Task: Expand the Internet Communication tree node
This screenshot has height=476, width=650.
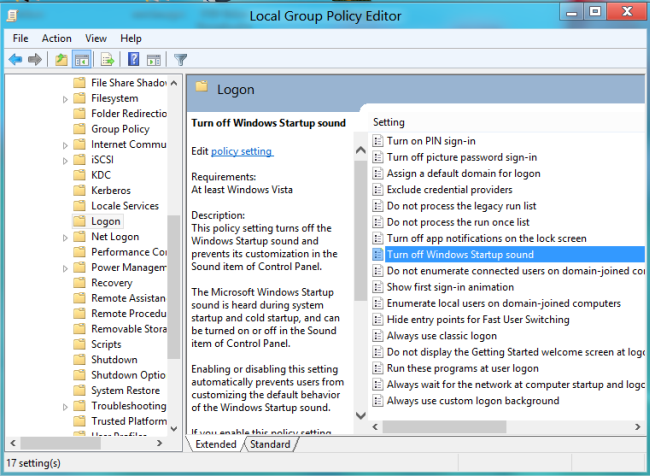Action: (x=65, y=145)
